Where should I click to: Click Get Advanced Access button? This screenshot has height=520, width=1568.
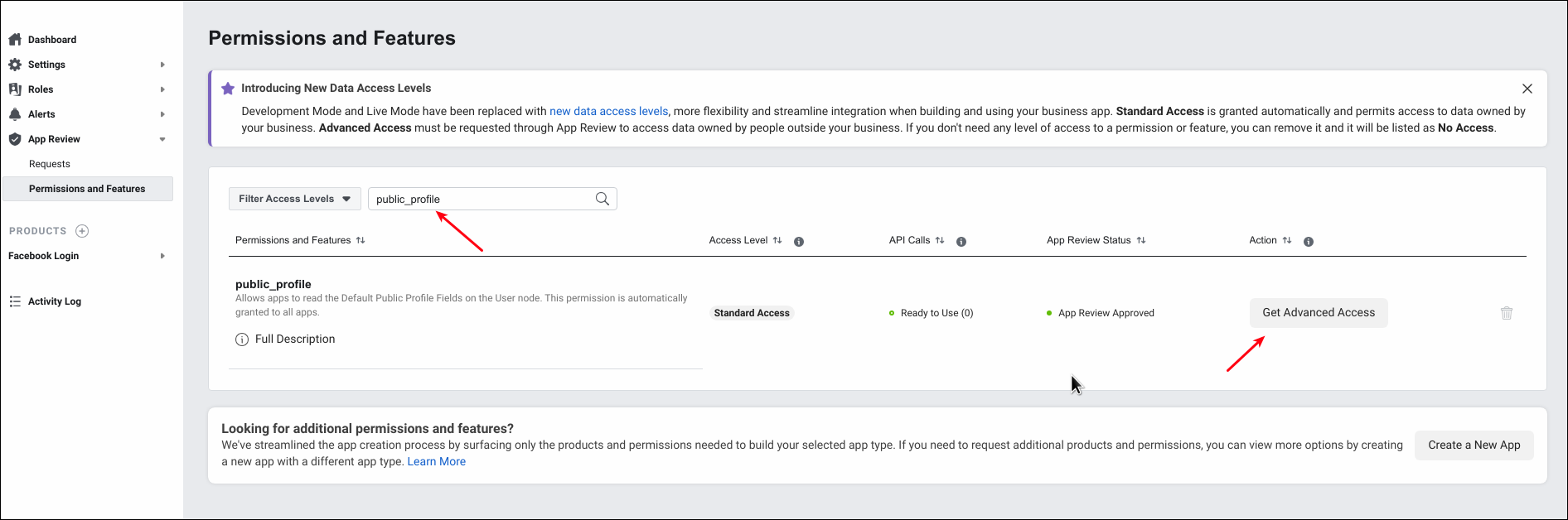click(1318, 313)
